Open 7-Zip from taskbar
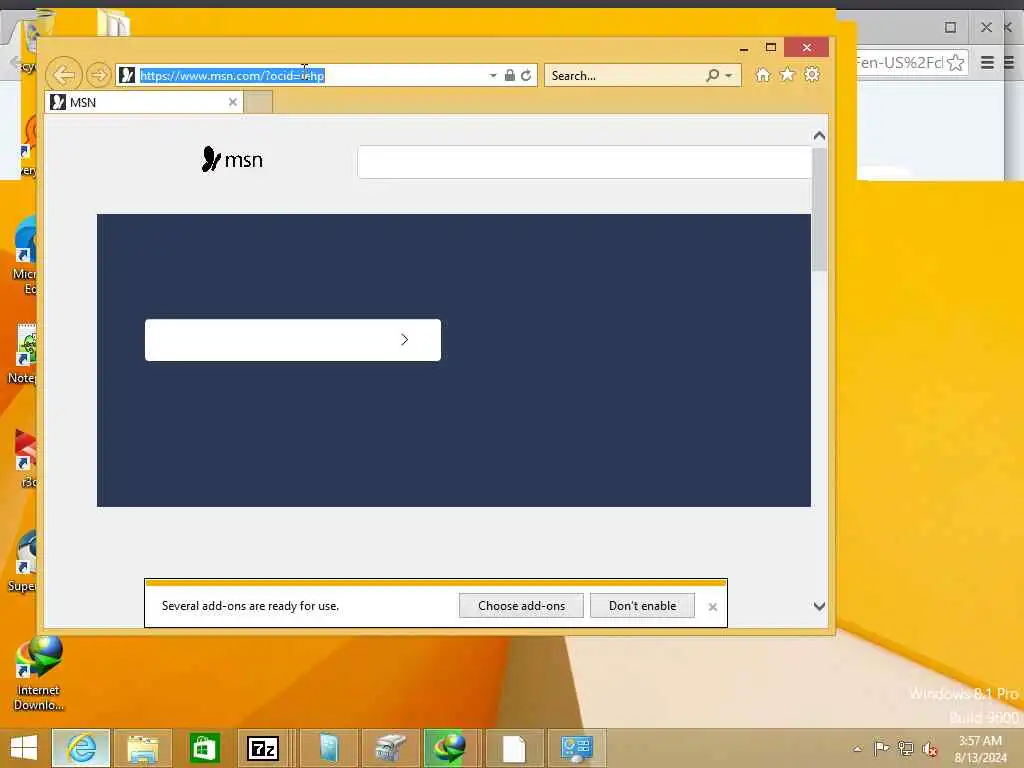1024x768 pixels. pyautogui.click(x=263, y=748)
